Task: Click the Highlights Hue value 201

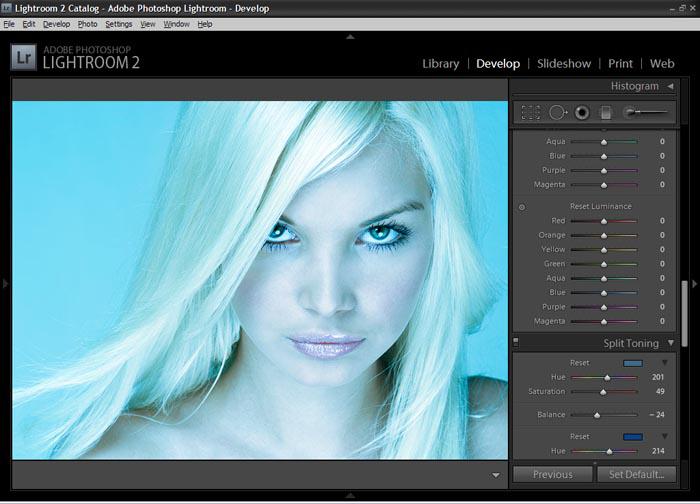Action: 658,377
